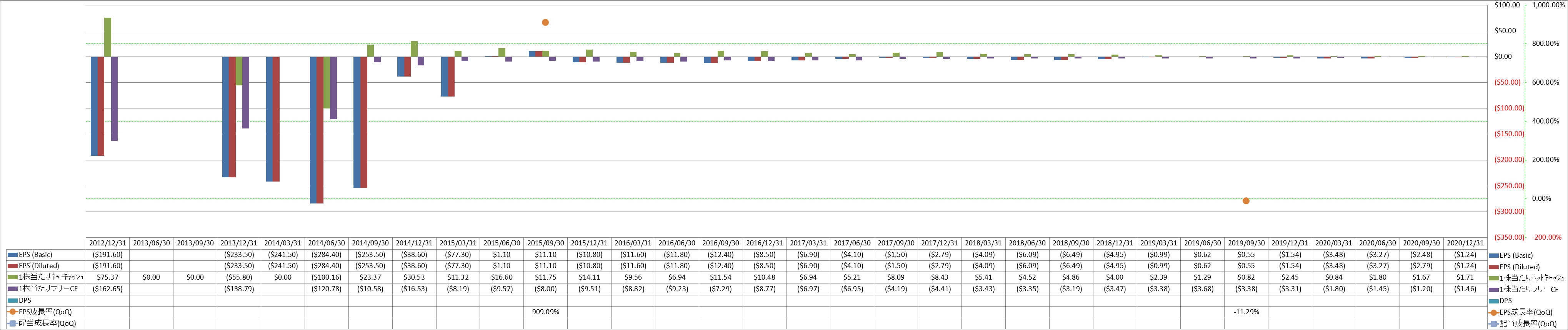Select the 2019/09/30 column header
Viewport: 1568px width, 330px height.
pyautogui.click(x=1246, y=243)
